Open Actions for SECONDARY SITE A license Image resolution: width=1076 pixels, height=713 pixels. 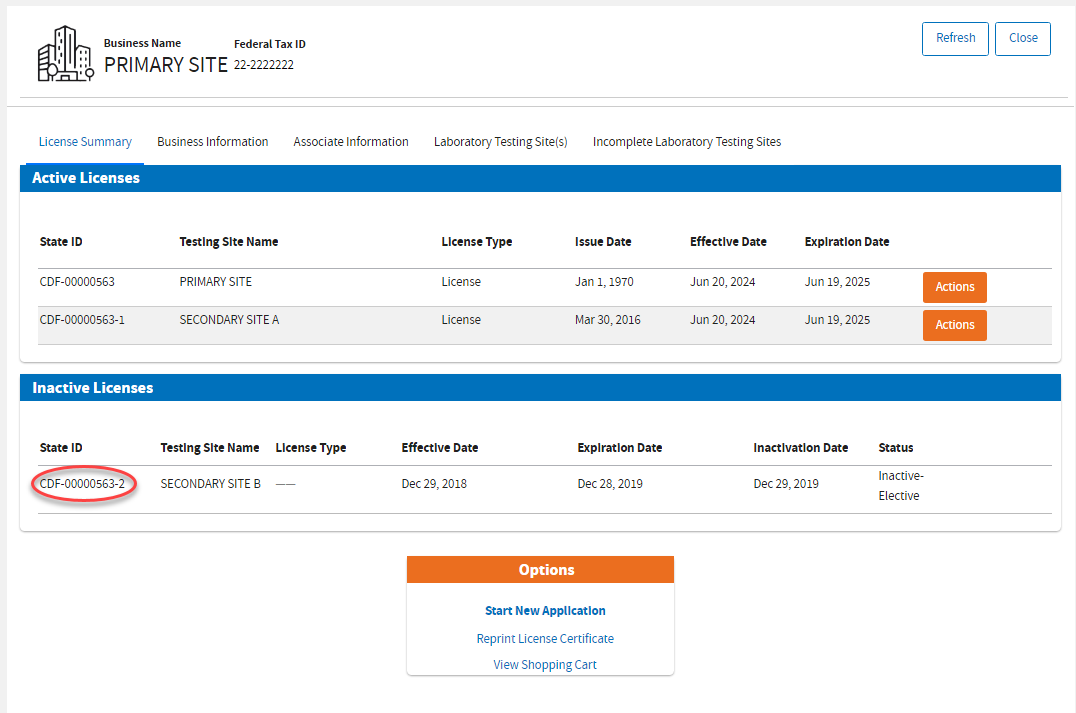pyautogui.click(x=954, y=325)
